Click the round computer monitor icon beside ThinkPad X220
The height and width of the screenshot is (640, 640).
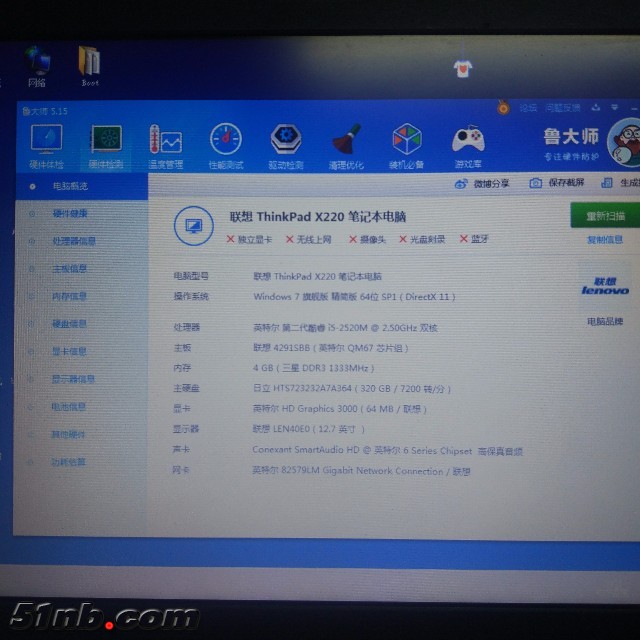click(x=194, y=226)
